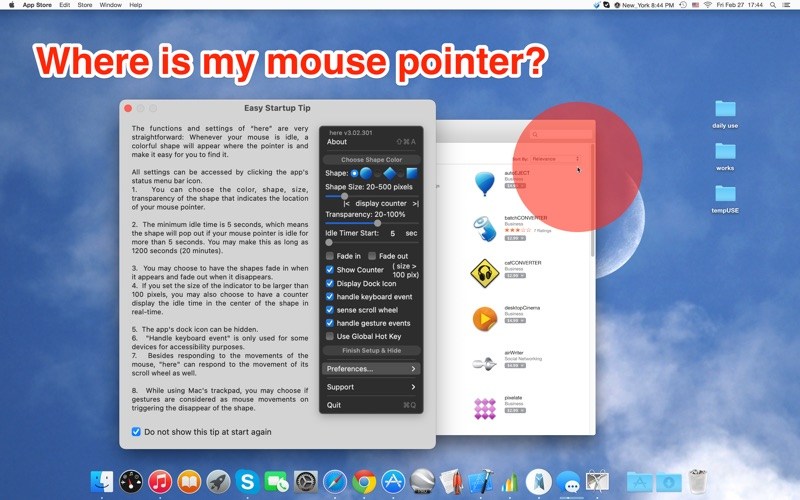Enable the Fade in checkbox

point(331,256)
